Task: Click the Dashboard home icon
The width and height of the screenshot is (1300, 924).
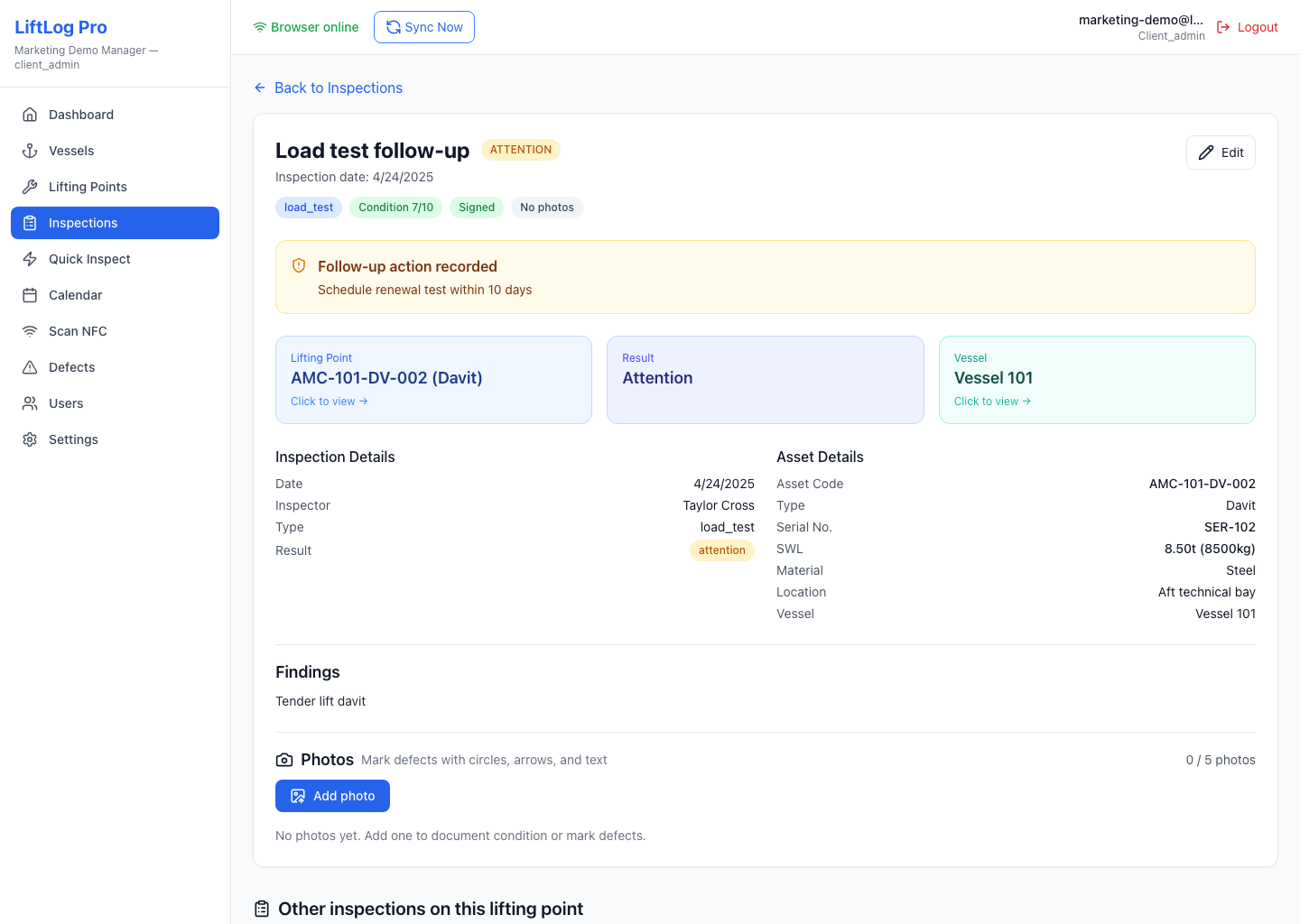Action: click(x=30, y=115)
